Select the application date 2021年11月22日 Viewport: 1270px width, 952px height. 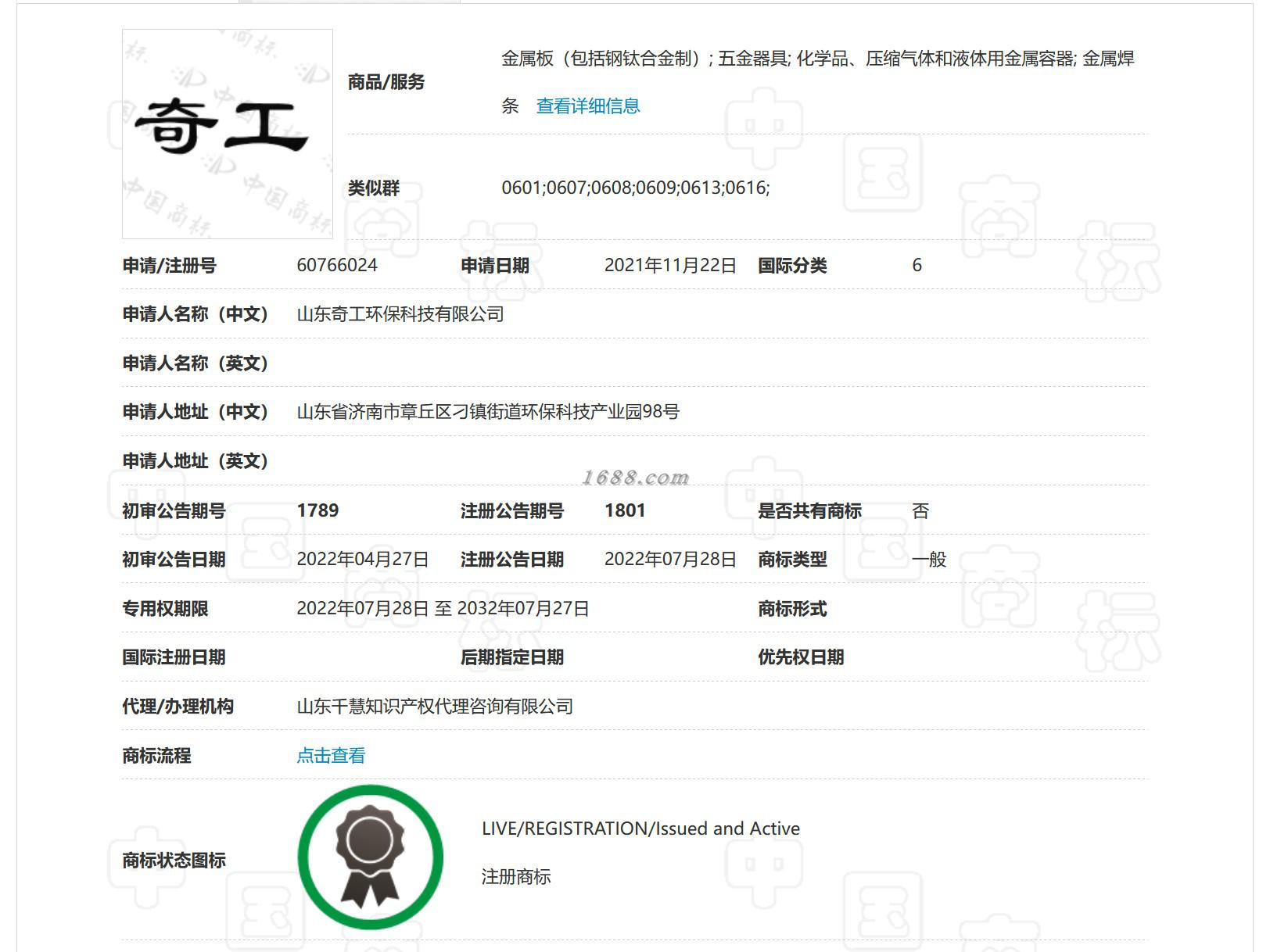(x=670, y=266)
